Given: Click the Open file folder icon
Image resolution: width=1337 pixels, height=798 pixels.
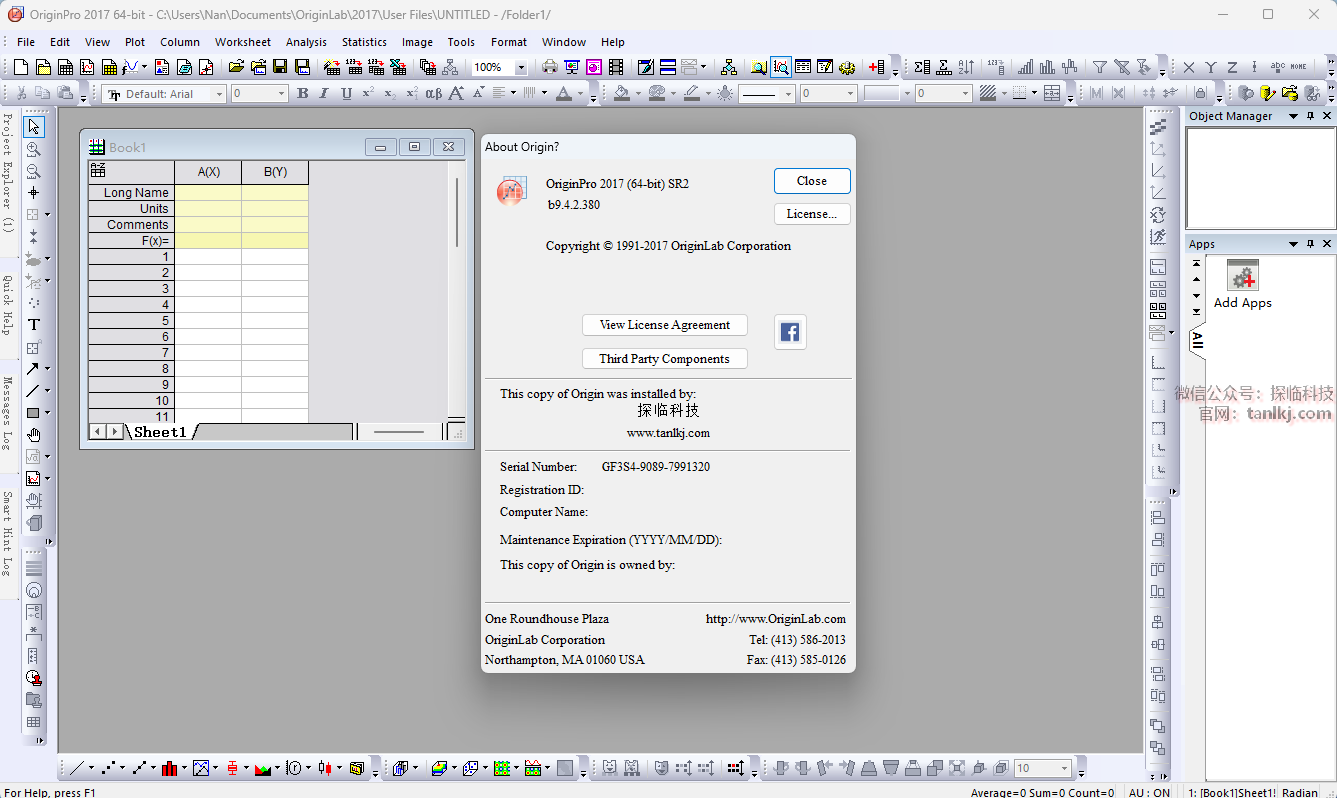Looking at the screenshot, I should (x=236, y=67).
